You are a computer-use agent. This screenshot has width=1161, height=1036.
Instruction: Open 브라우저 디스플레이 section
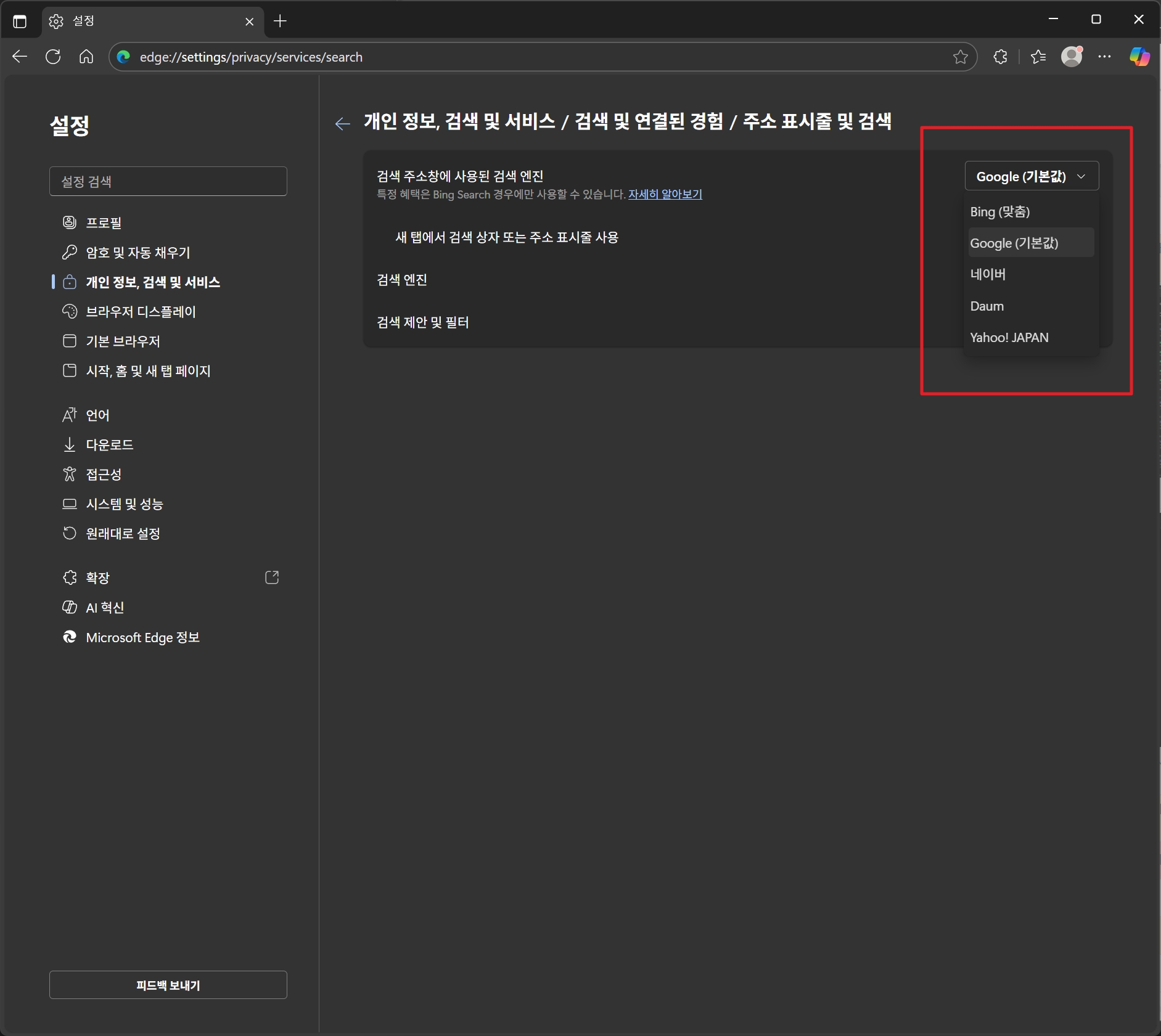[x=168, y=311]
